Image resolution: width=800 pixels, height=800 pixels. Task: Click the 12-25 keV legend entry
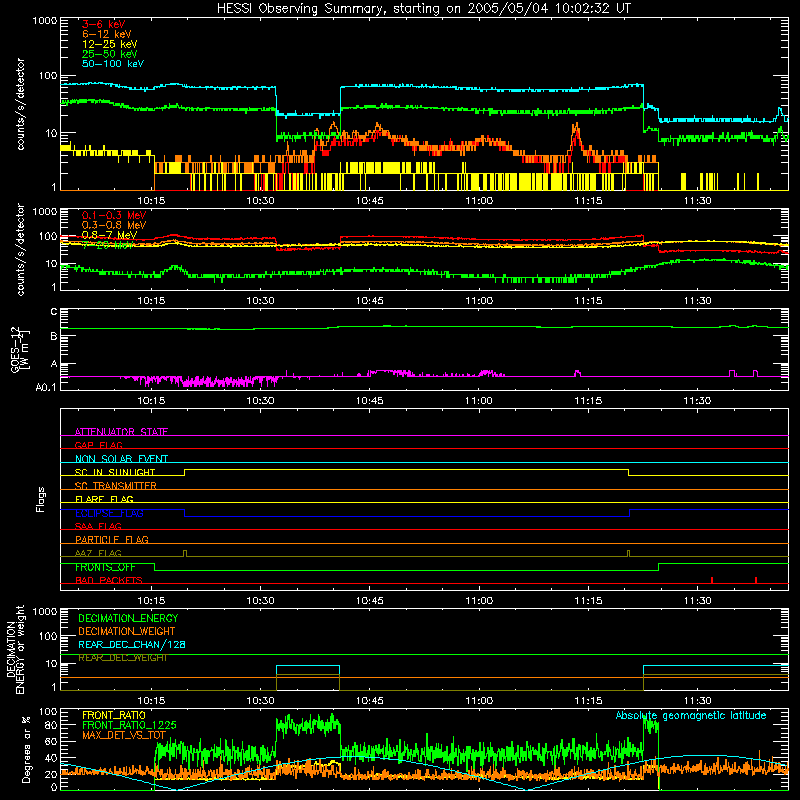pyautogui.click(x=110, y=44)
